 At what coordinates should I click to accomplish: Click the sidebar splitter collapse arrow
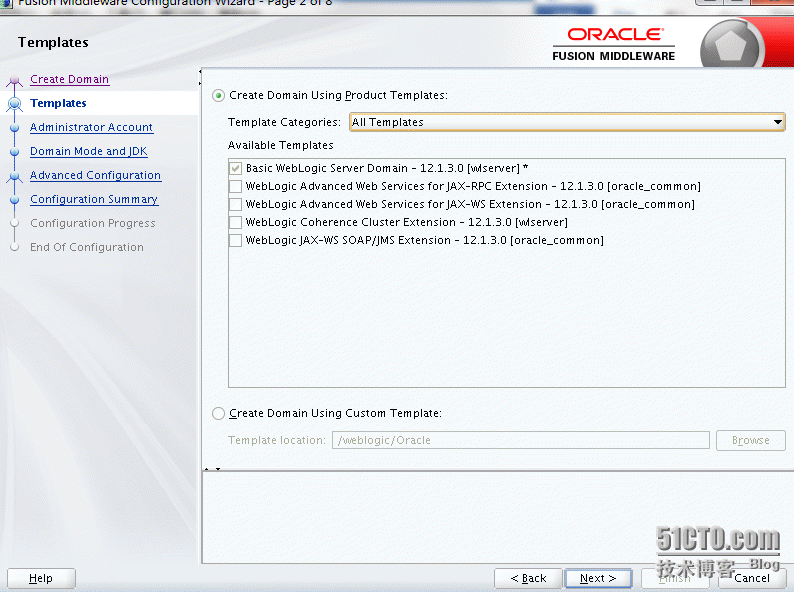(200, 77)
